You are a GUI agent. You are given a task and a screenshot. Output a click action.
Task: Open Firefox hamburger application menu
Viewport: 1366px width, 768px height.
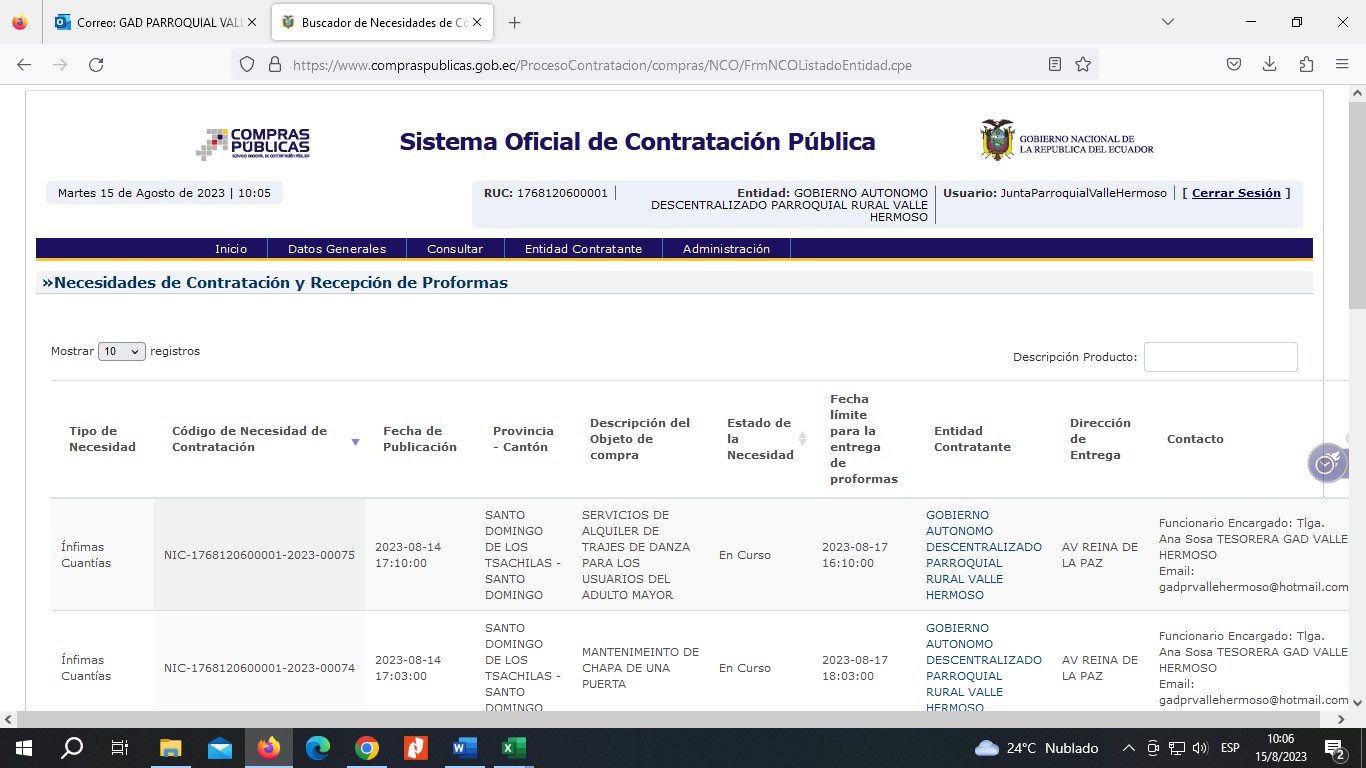click(1342, 64)
